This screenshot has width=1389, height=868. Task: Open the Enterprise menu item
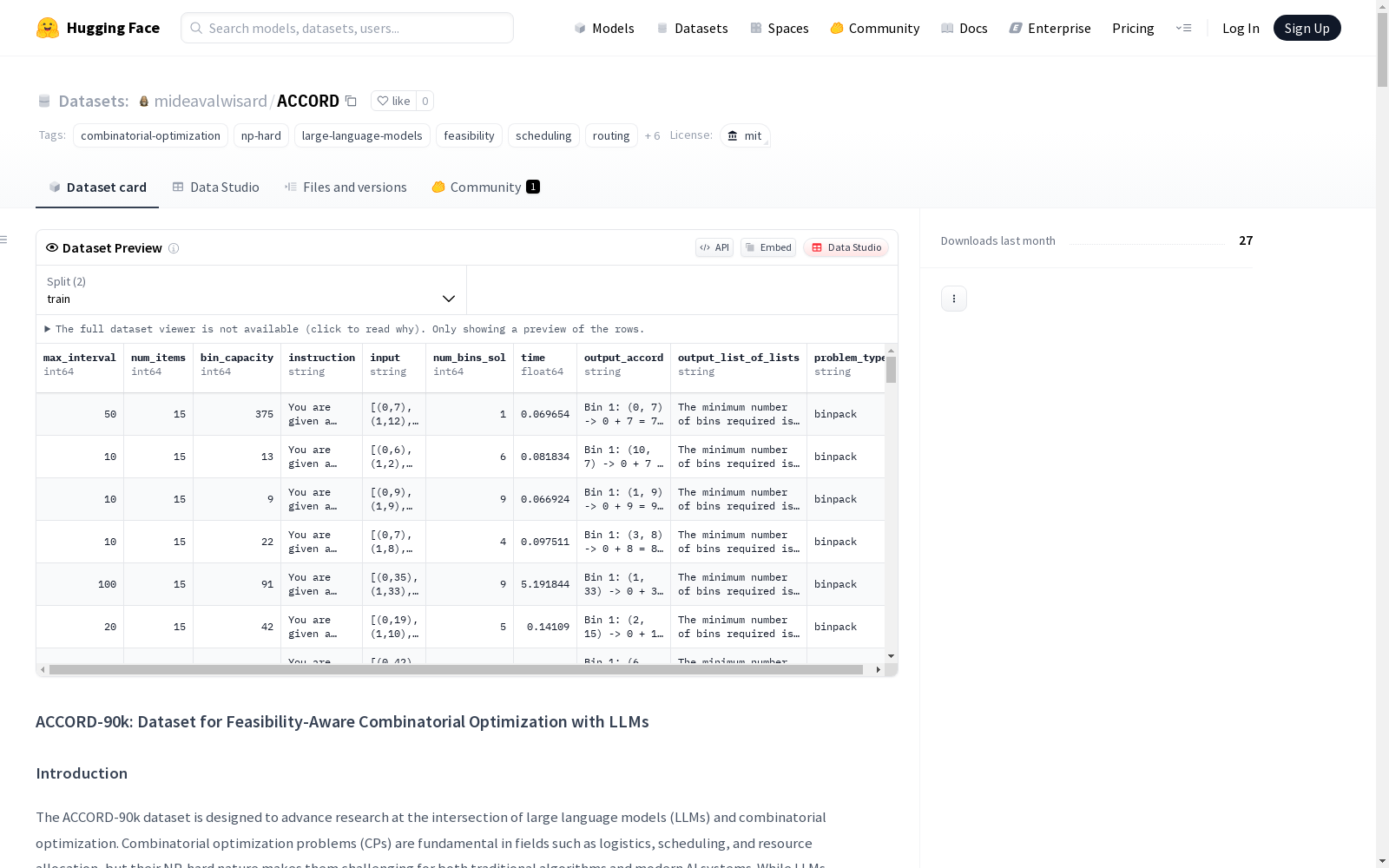point(1050,28)
